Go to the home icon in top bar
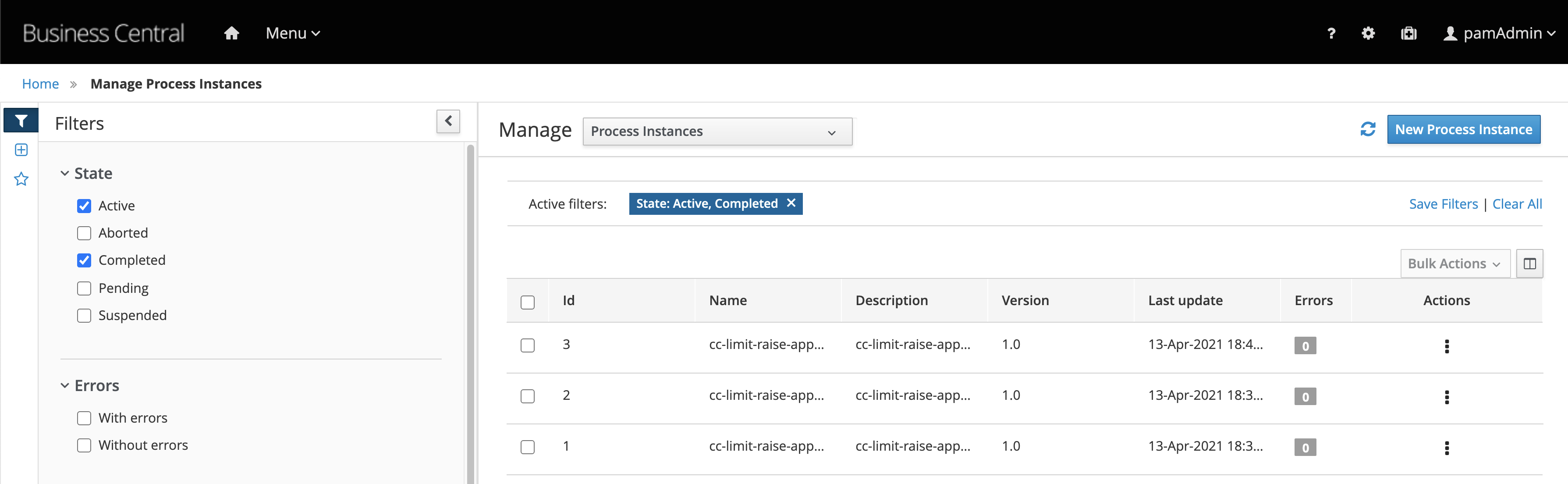Viewport: 1568px width, 484px height. pos(231,33)
